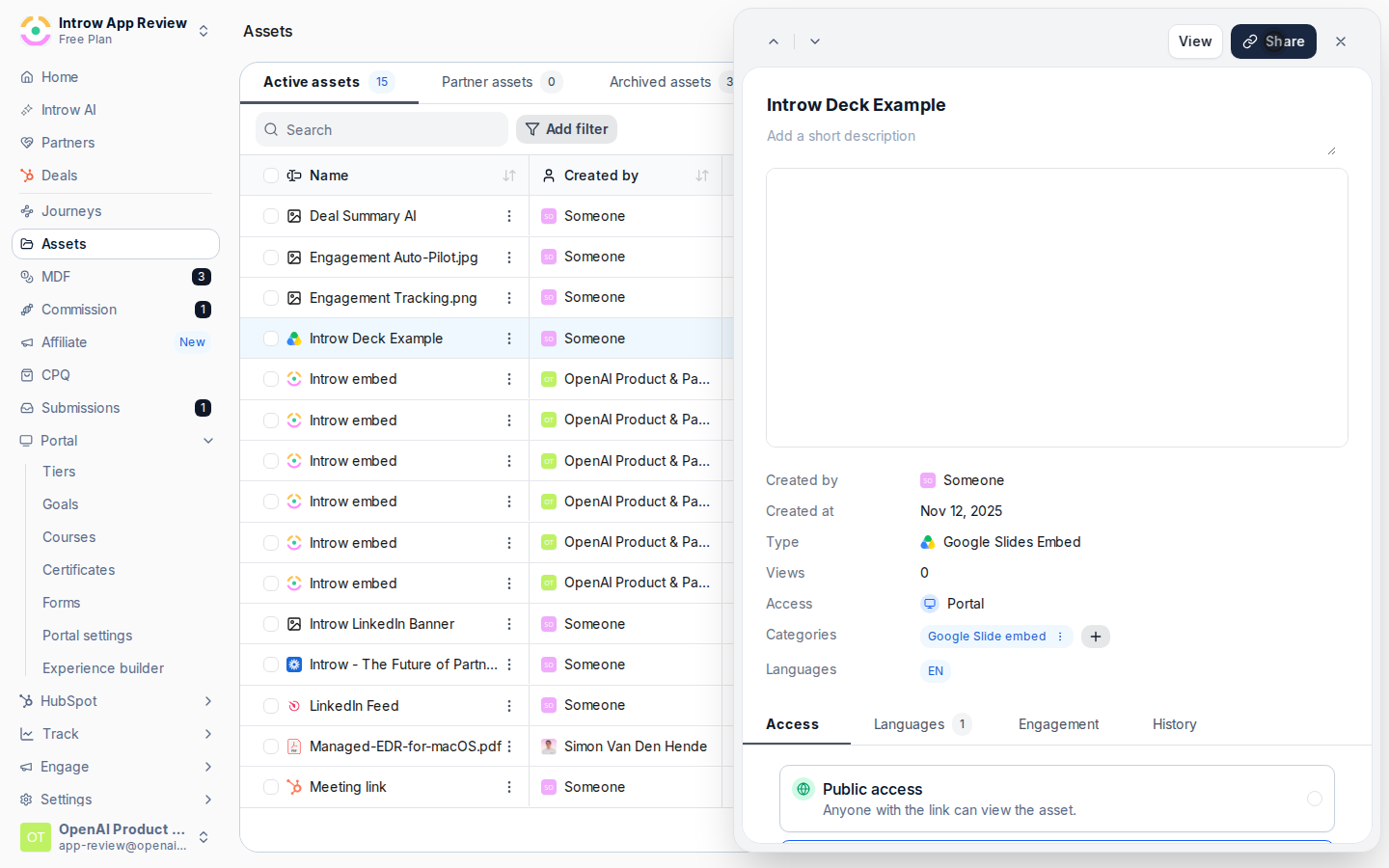The height and width of the screenshot is (868, 1389).
Task: Check the Meeting link row checkbox
Action: tap(271, 787)
